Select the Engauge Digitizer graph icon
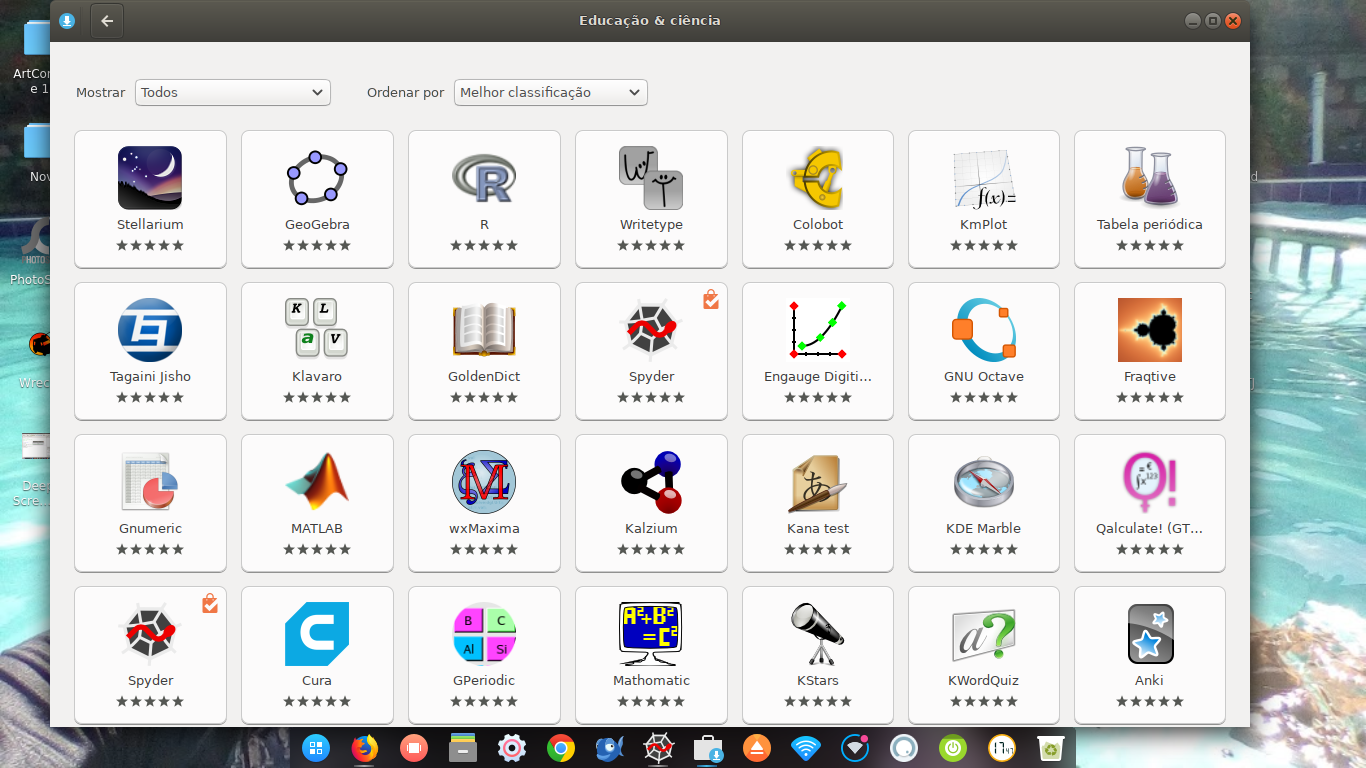 click(818, 329)
